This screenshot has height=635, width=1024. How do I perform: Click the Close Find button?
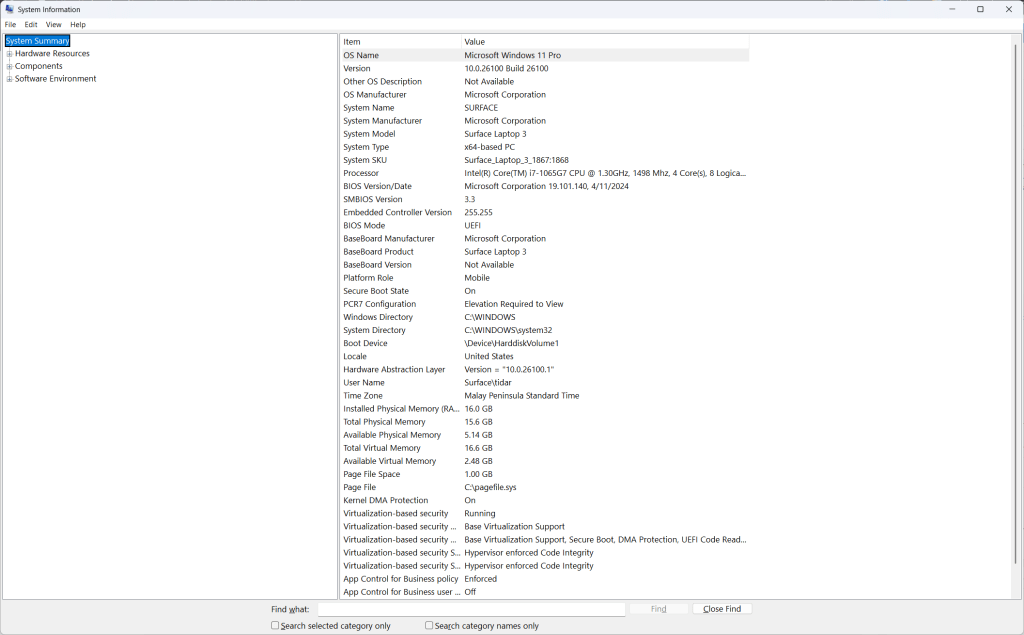(722, 609)
